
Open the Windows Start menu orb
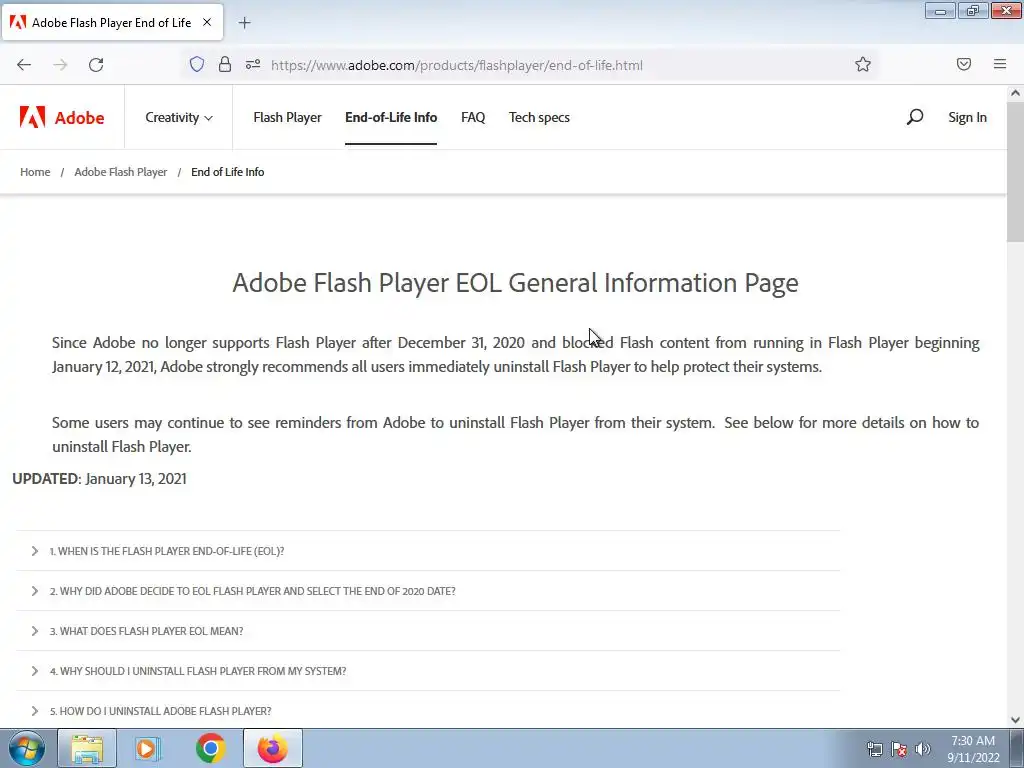[x=27, y=748]
